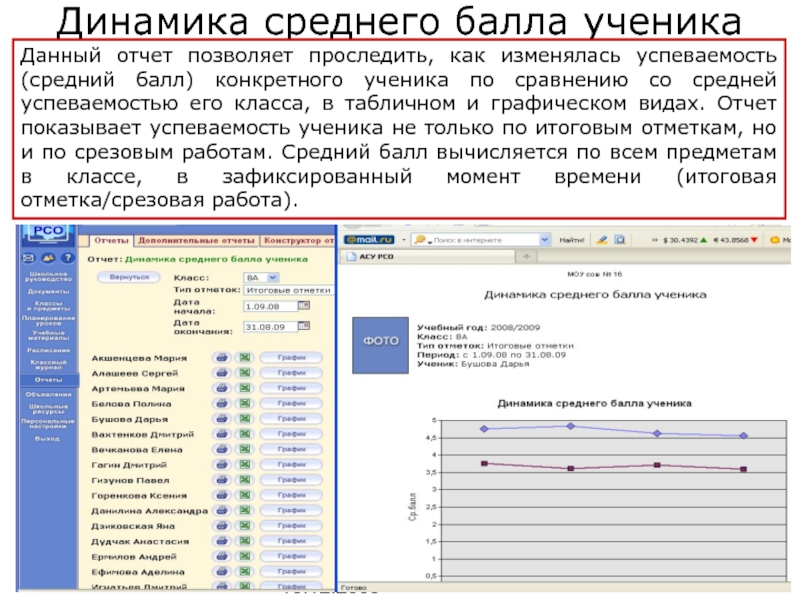Show График for Гагин Дмитрий

292,465
